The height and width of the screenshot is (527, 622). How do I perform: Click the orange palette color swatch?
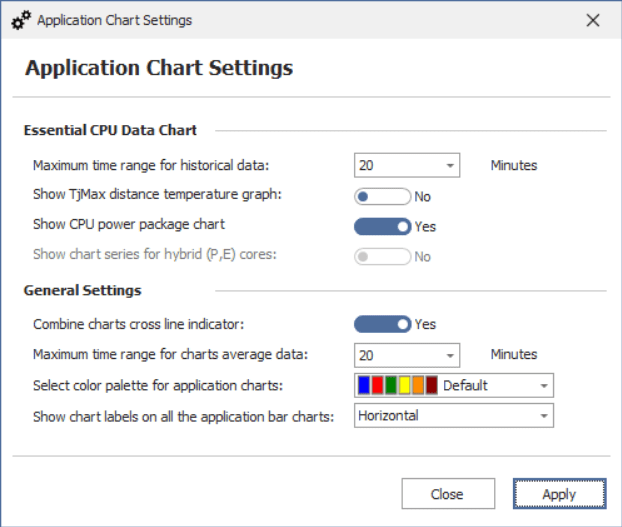click(x=418, y=385)
